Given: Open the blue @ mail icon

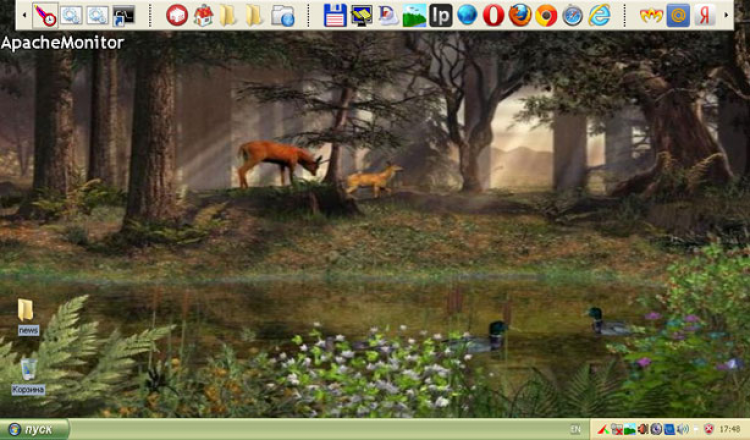Looking at the screenshot, I should (x=678, y=15).
